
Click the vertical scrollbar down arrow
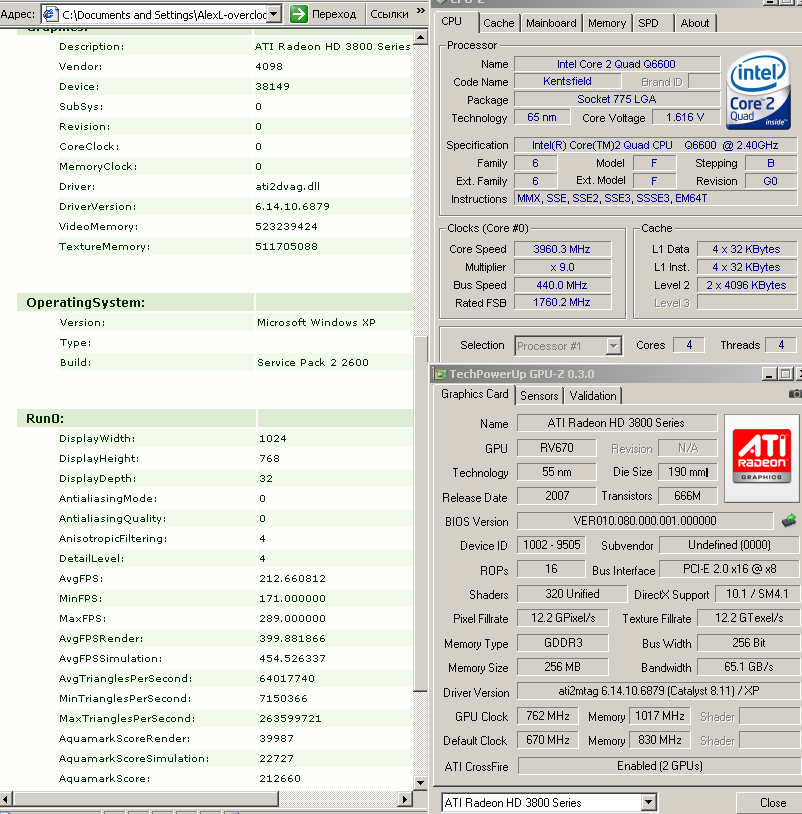420,783
